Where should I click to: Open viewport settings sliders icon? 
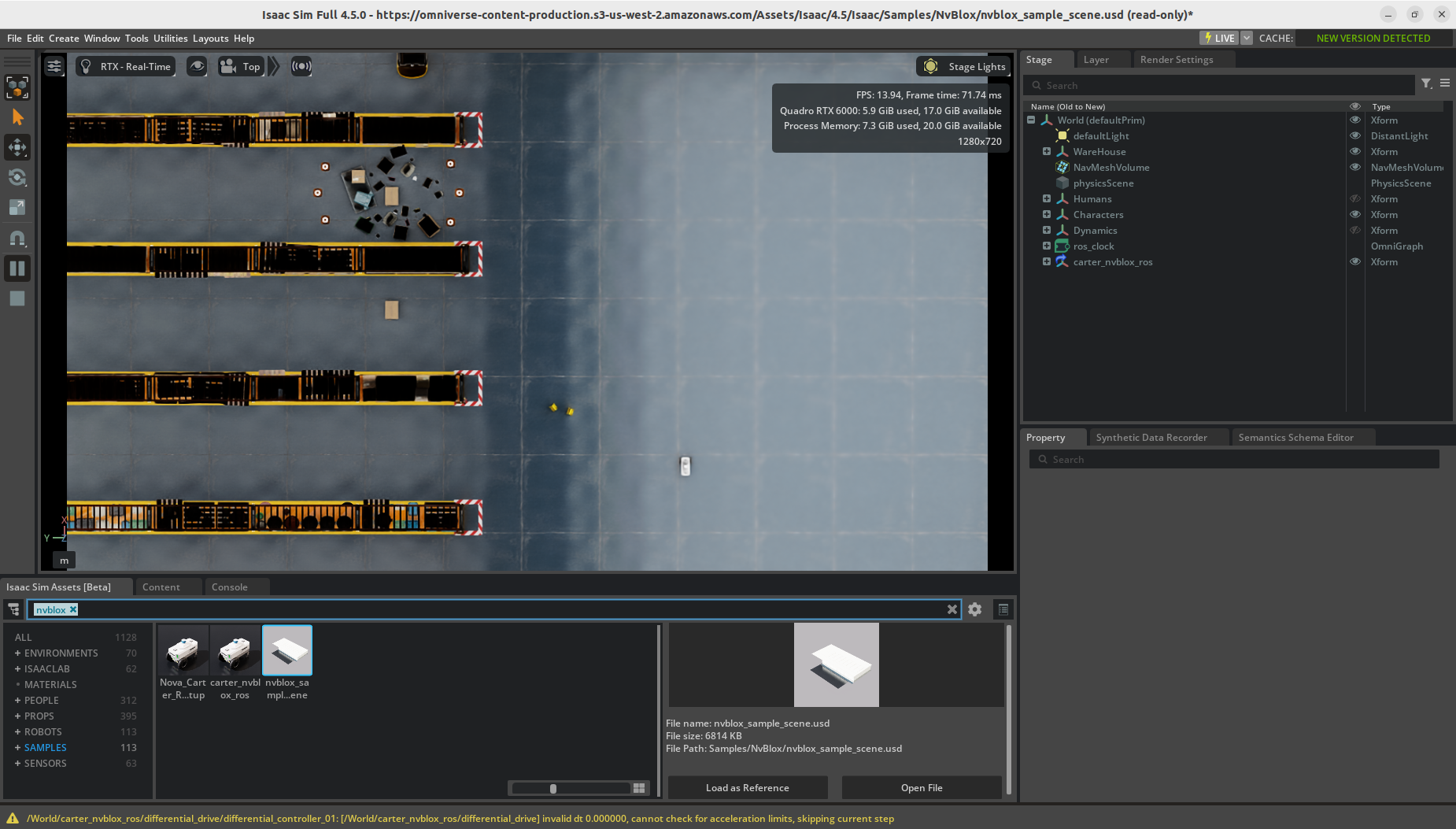tap(54, 67)
